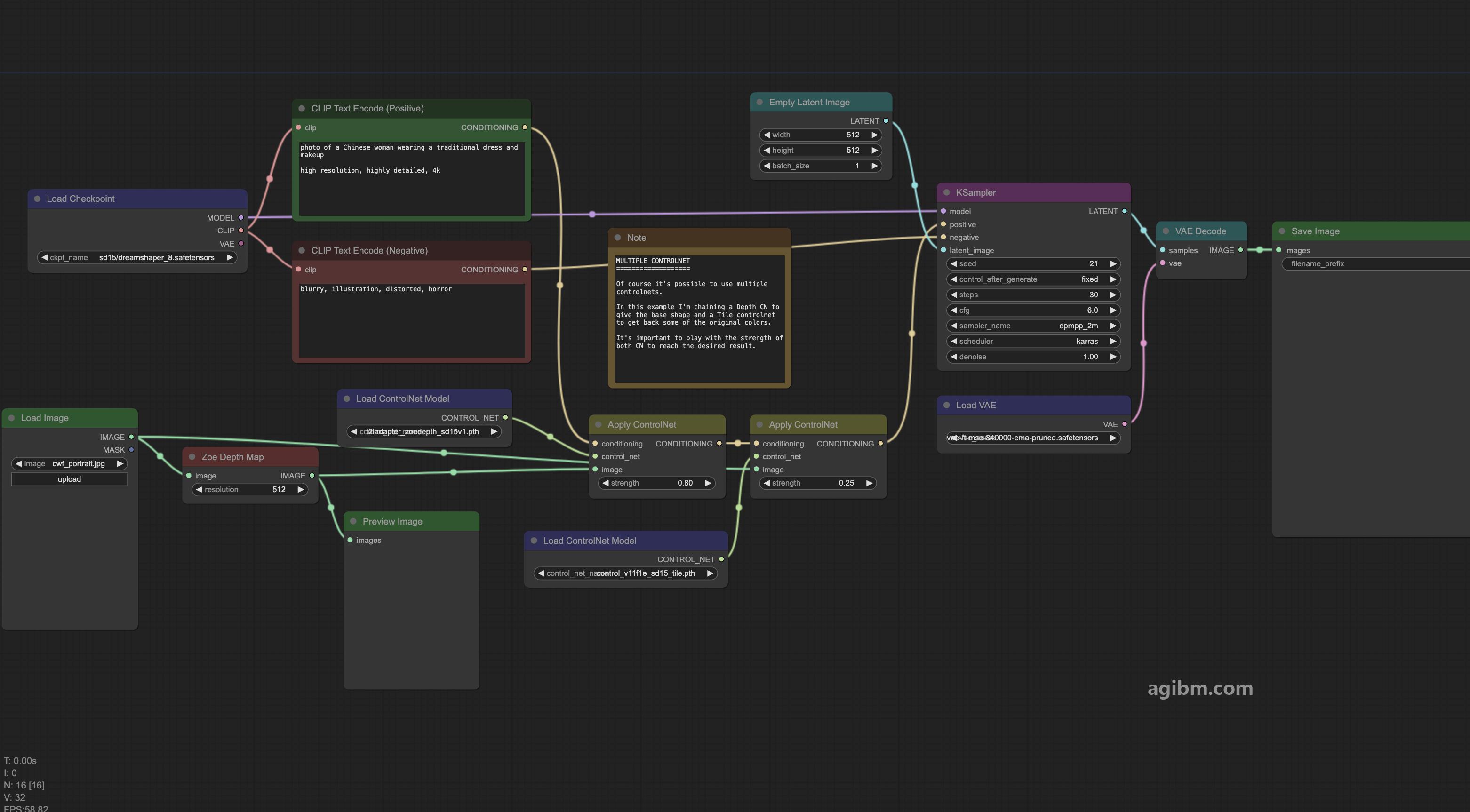The width and height of the screenshot is (1470, 812).
Task: Decrease seed value with its left arrow
Action: pos(953,263)
